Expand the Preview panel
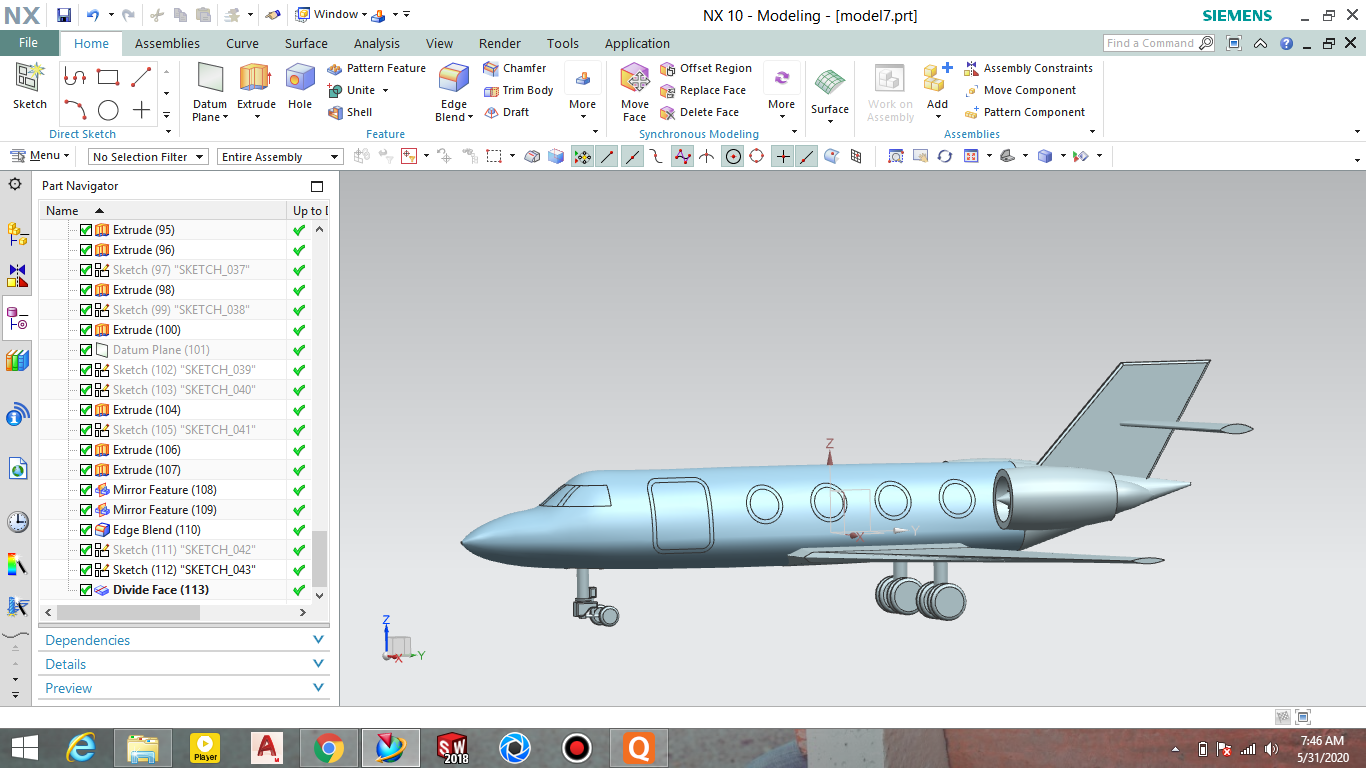The width and height of the screenshot is (1366, 768). [185, 688]
